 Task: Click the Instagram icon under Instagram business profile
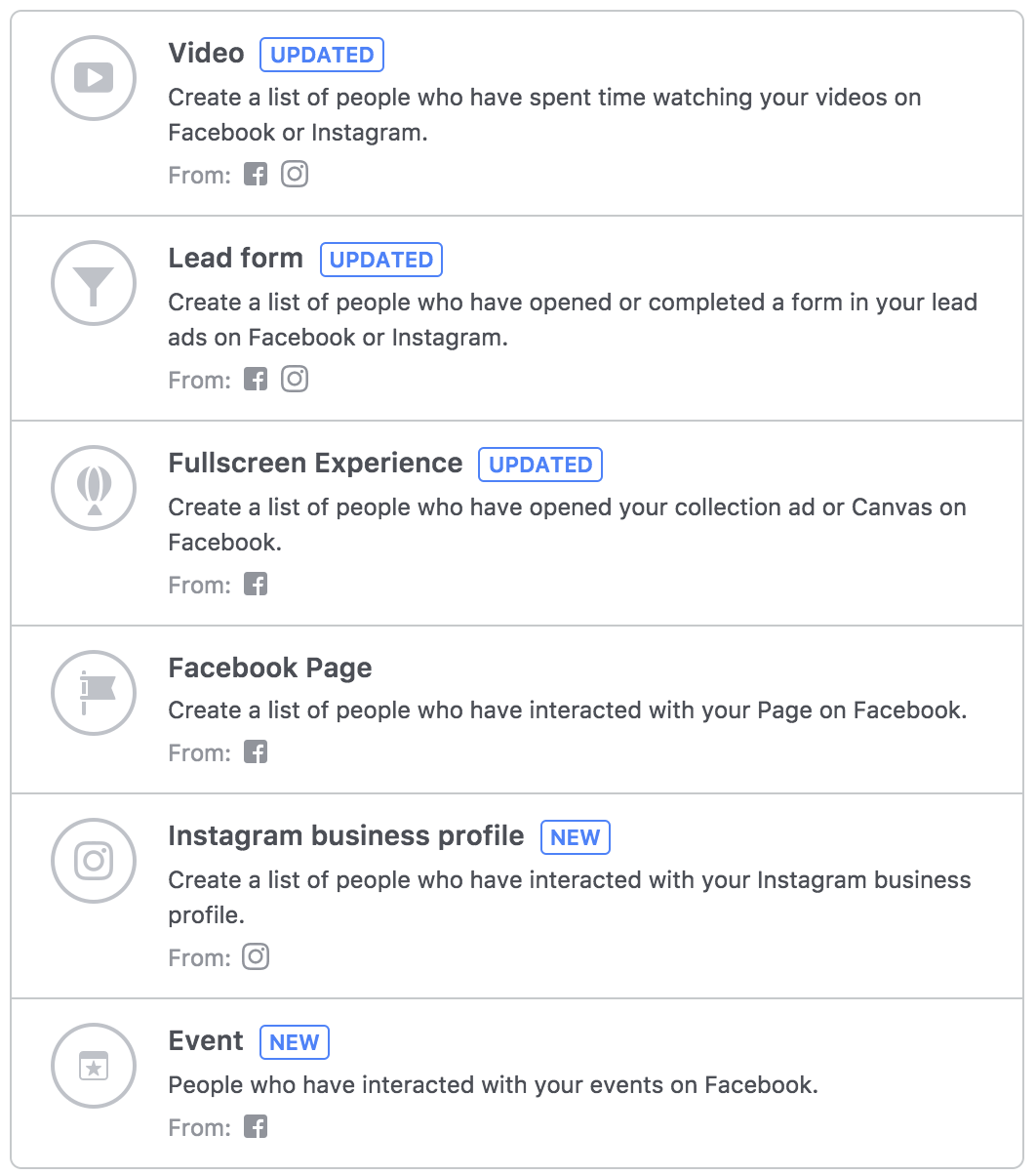pyautogui.click(x=255, y=956)
